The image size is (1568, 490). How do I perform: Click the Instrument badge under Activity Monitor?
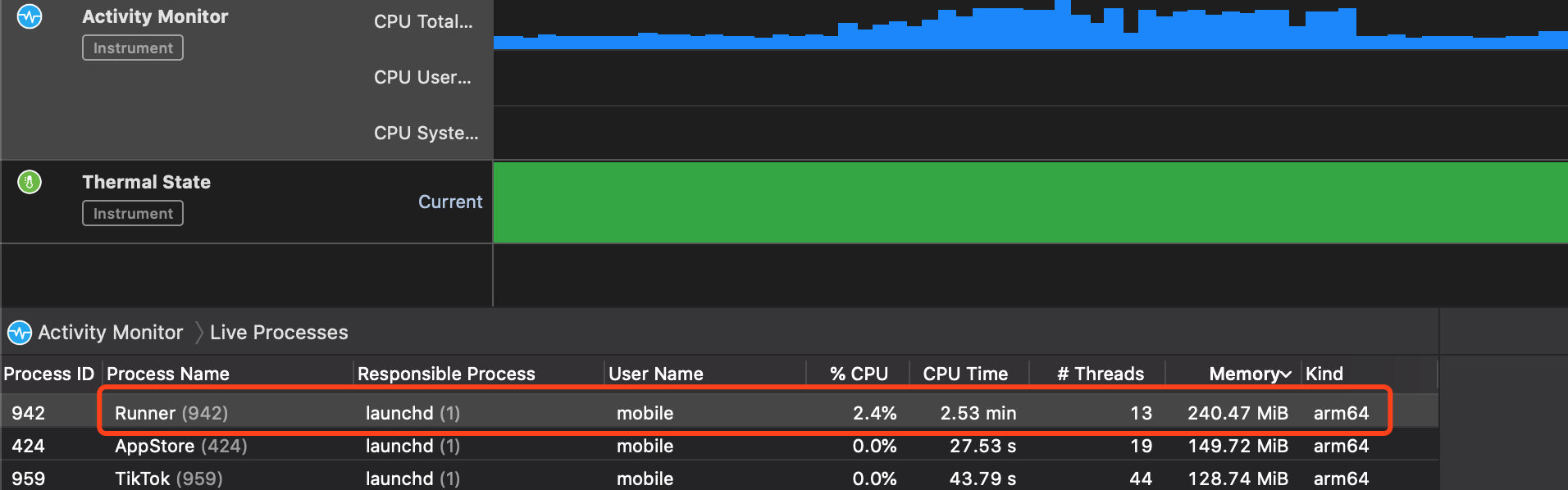(x=132, y=48)
